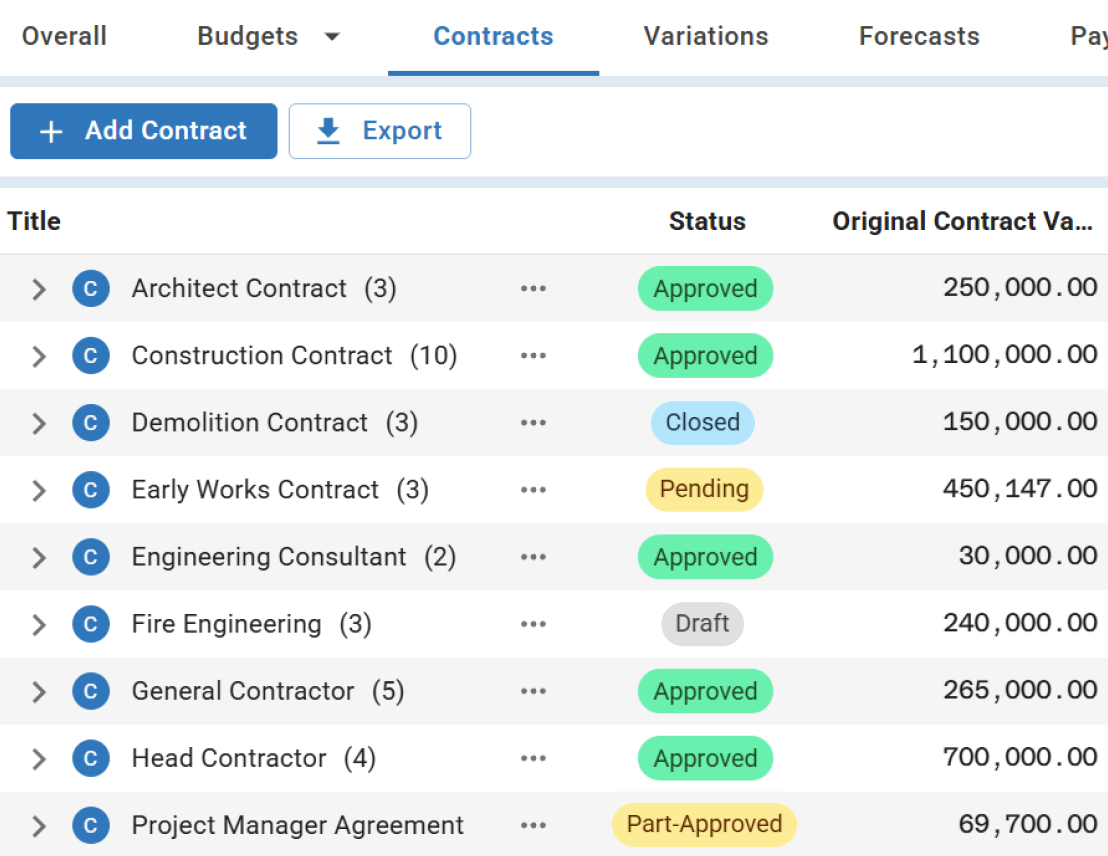Click the plus icon on Add Contract
1108x856 pixels.
(x=49, y=130)
